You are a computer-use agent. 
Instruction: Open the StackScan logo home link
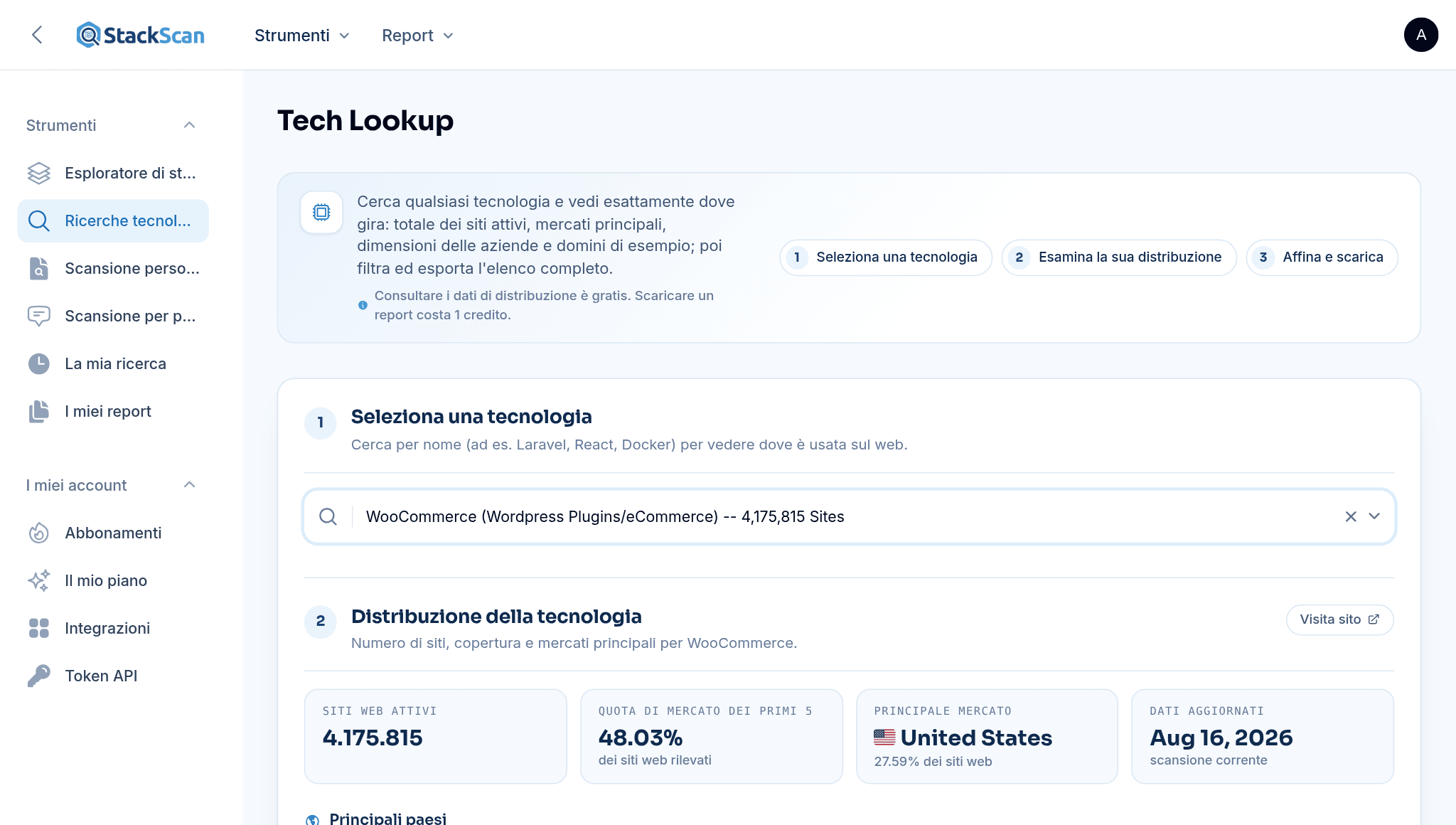[x=140, y=35]
